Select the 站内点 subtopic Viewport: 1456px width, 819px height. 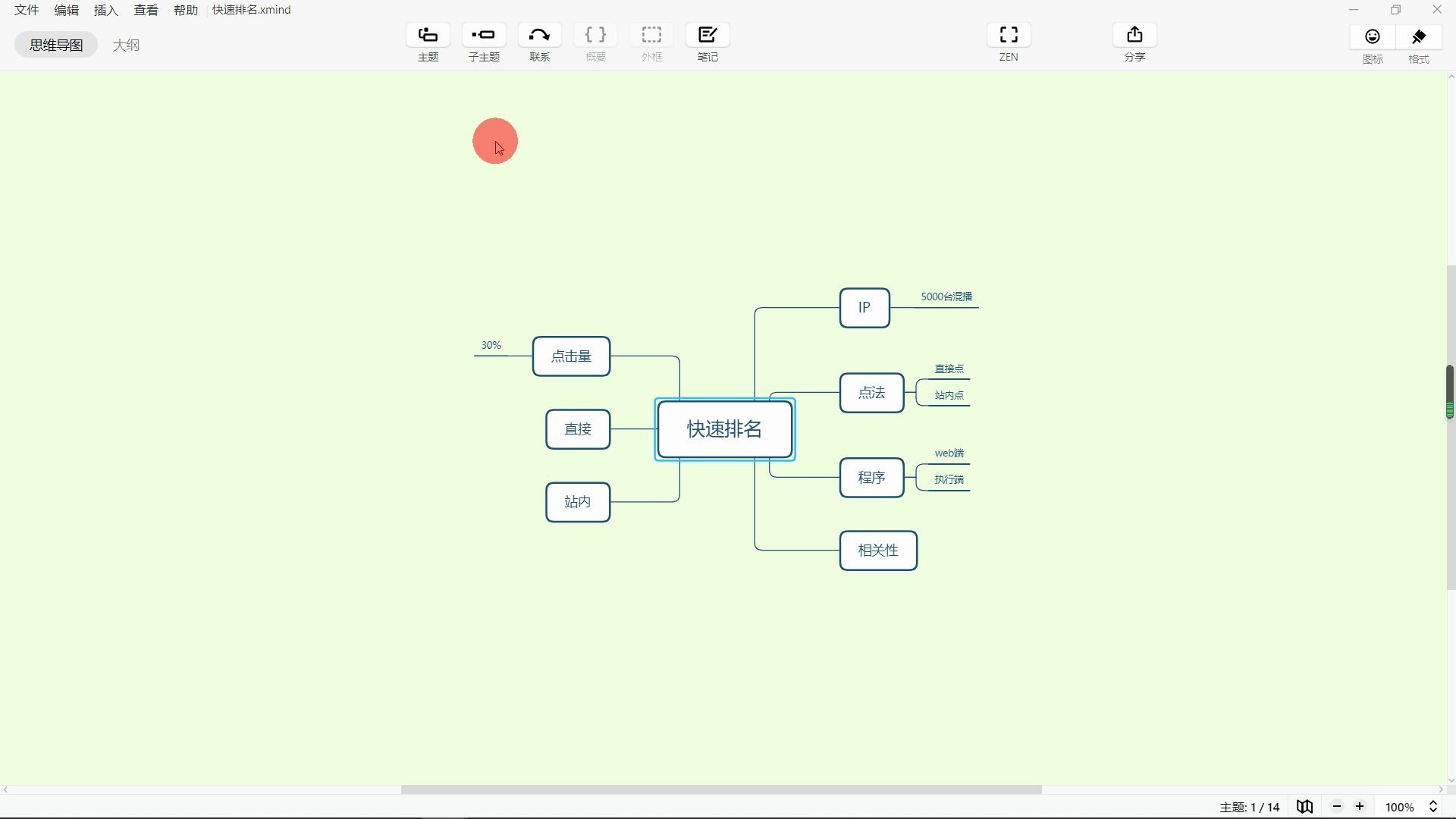pos(949,395)
